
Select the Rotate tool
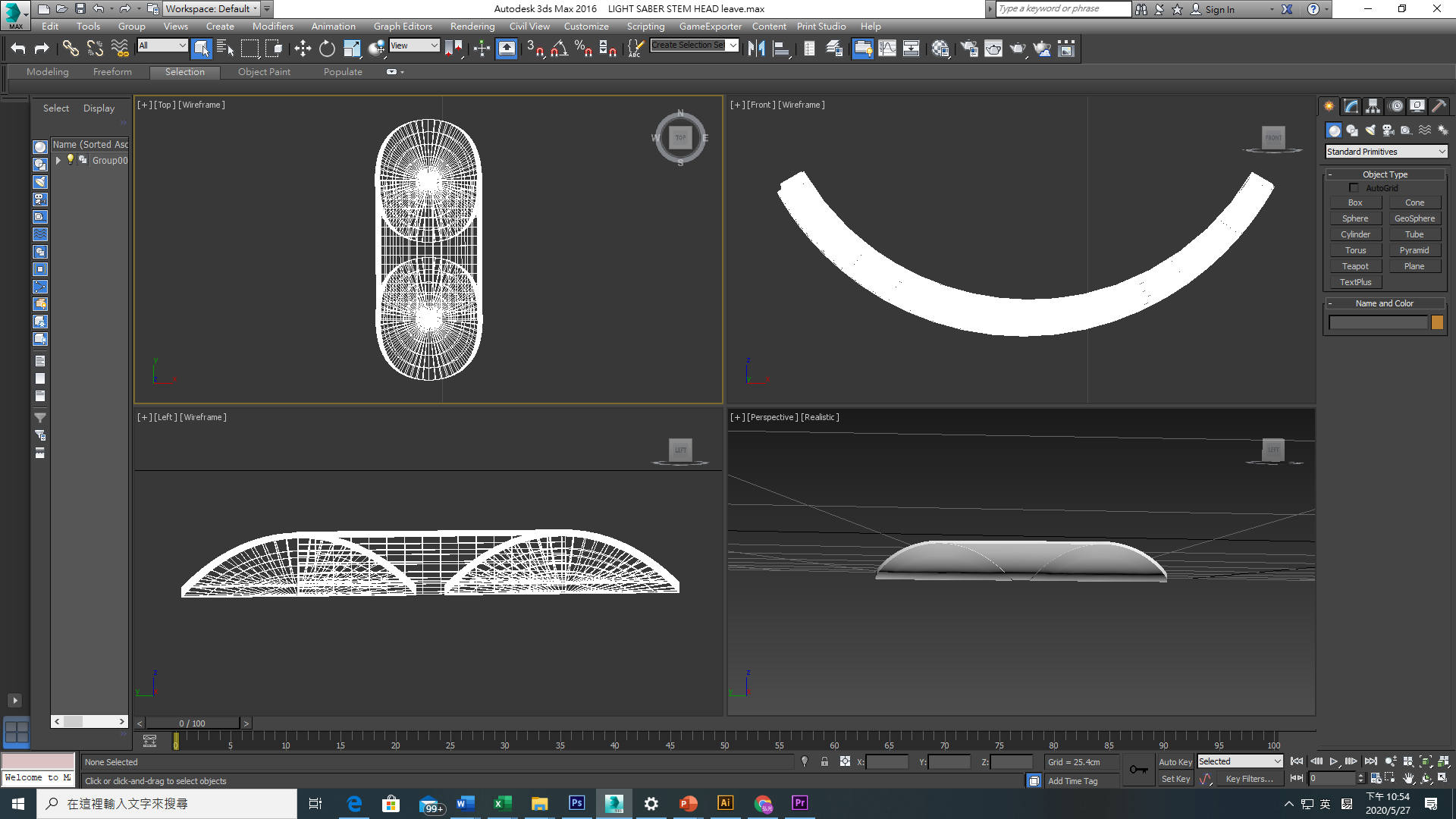click(x=327, y=49)
